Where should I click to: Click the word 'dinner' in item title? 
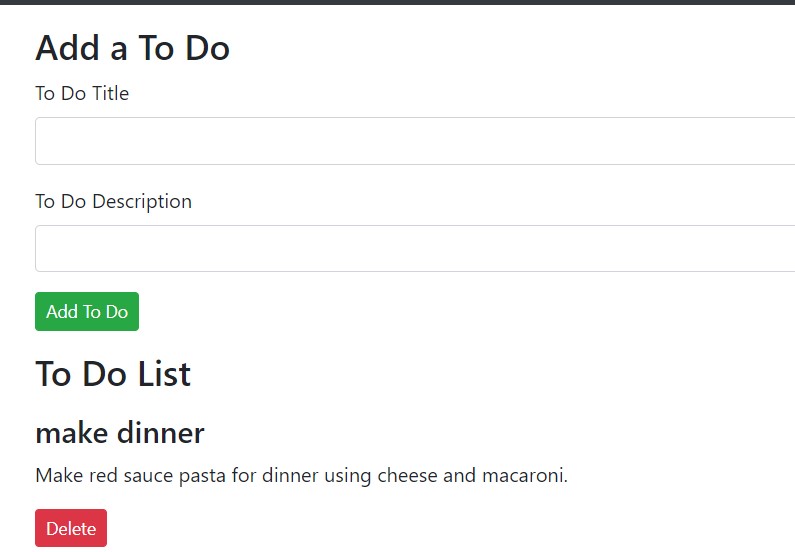(161, 433)
